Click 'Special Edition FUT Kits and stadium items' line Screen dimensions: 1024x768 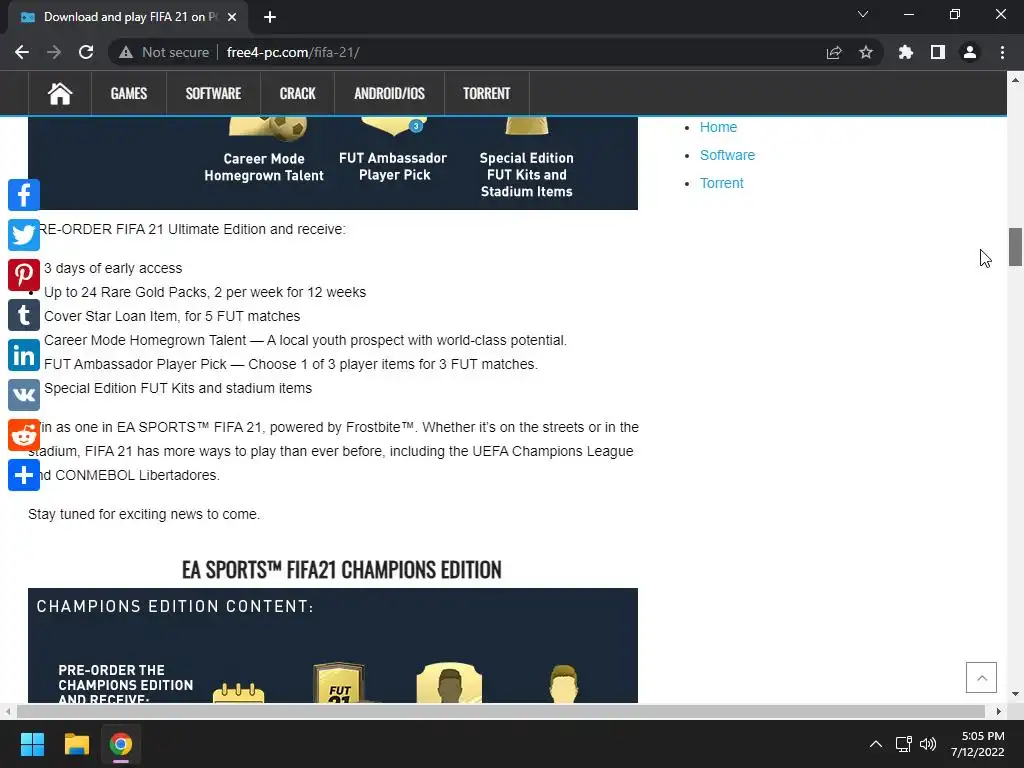click(x=178, y=388)
